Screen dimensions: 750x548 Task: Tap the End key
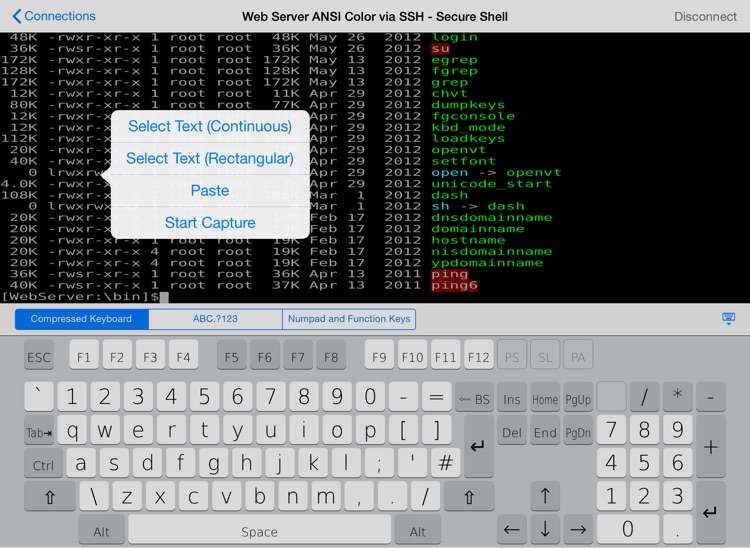[545, 430]
